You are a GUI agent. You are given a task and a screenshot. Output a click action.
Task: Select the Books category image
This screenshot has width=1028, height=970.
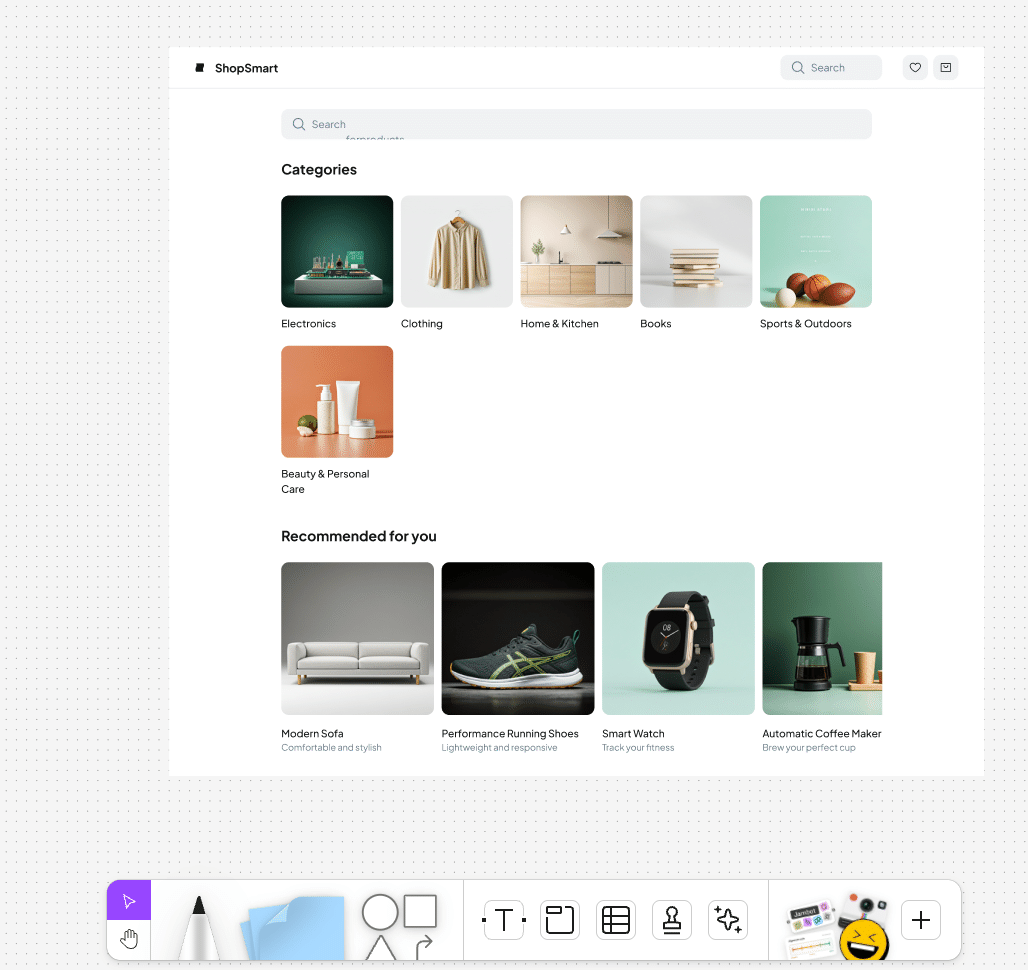pos(696,251)
